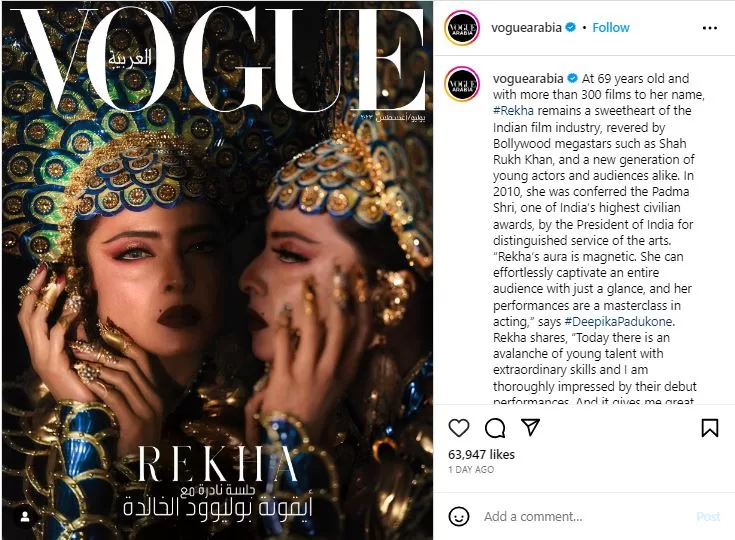Click the verified badge next to the header voguearabia
Viewport: 735px width, 540px height.
(x=570, y=28)
